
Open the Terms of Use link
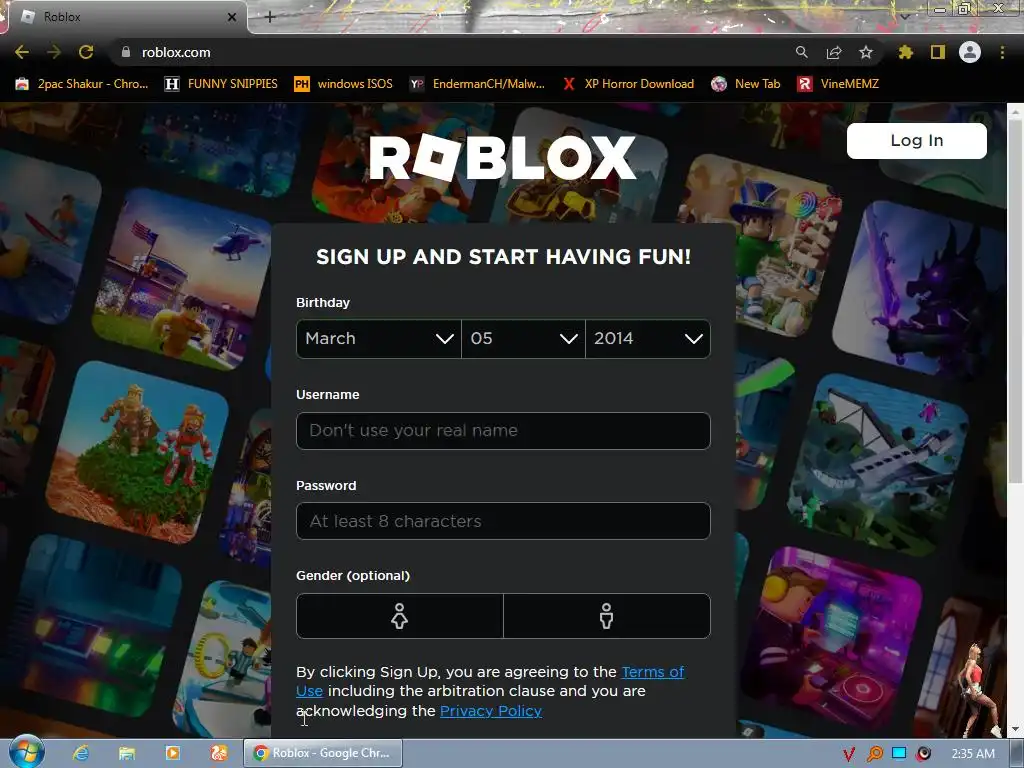(x=652, y=672)
